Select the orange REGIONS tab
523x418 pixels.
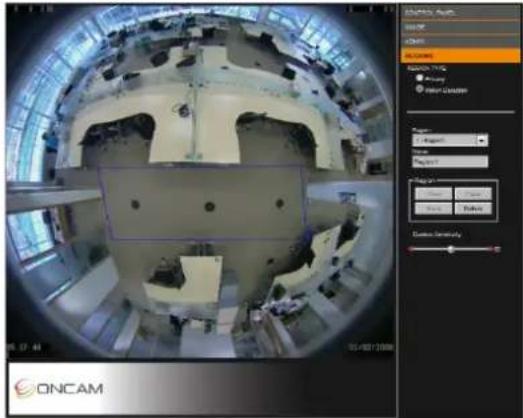click(460, 55)
